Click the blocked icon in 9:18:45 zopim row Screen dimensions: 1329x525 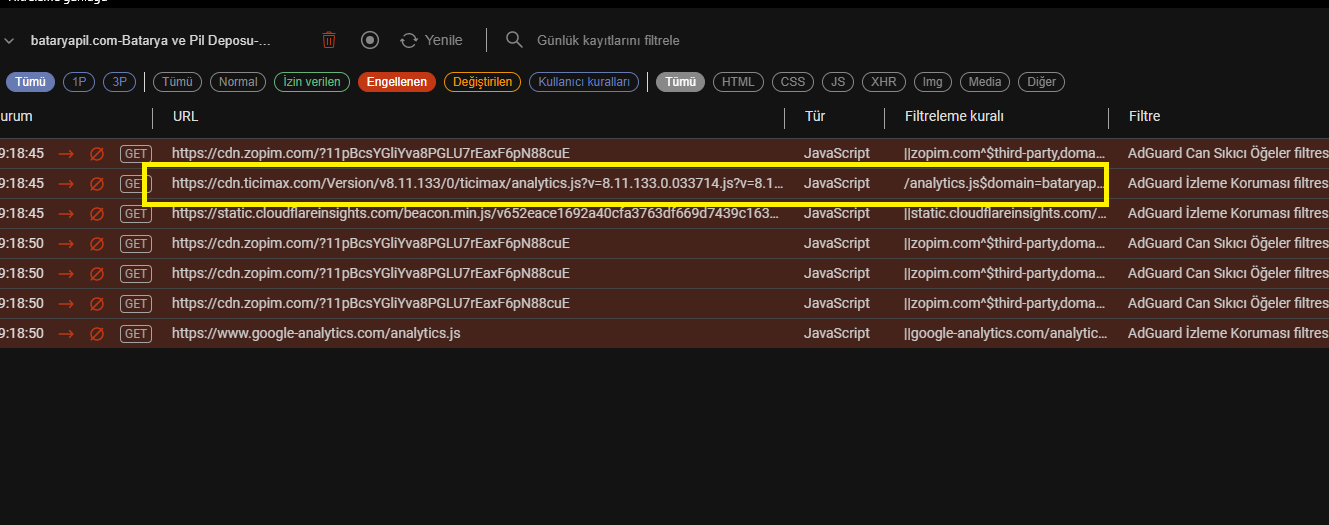click(x=97, y=154)
